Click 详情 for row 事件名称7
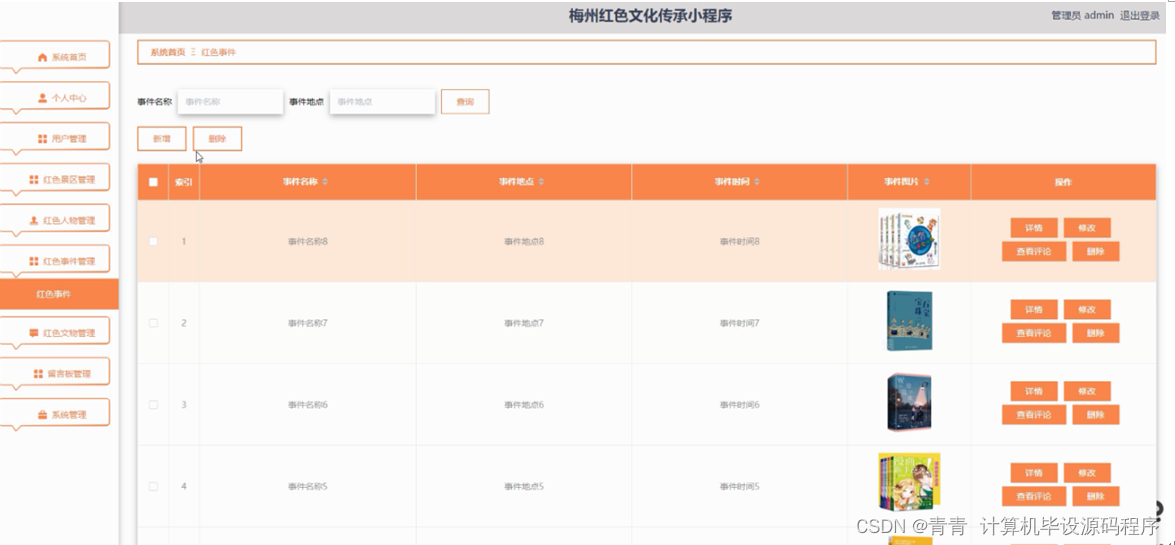The height and width of the screenshot is (545, 1175). click(x=1033, y=310)
